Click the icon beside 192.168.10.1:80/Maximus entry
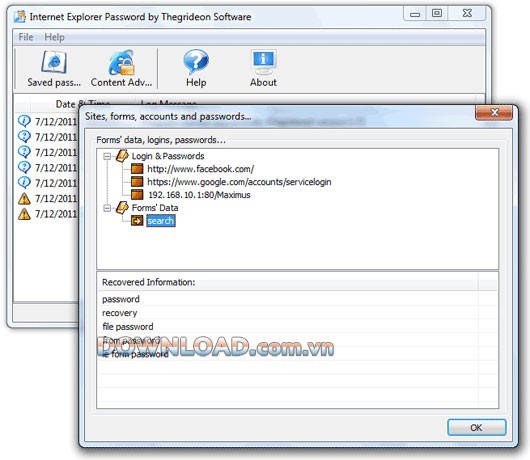Screen dimensions: 530x460 137,195
